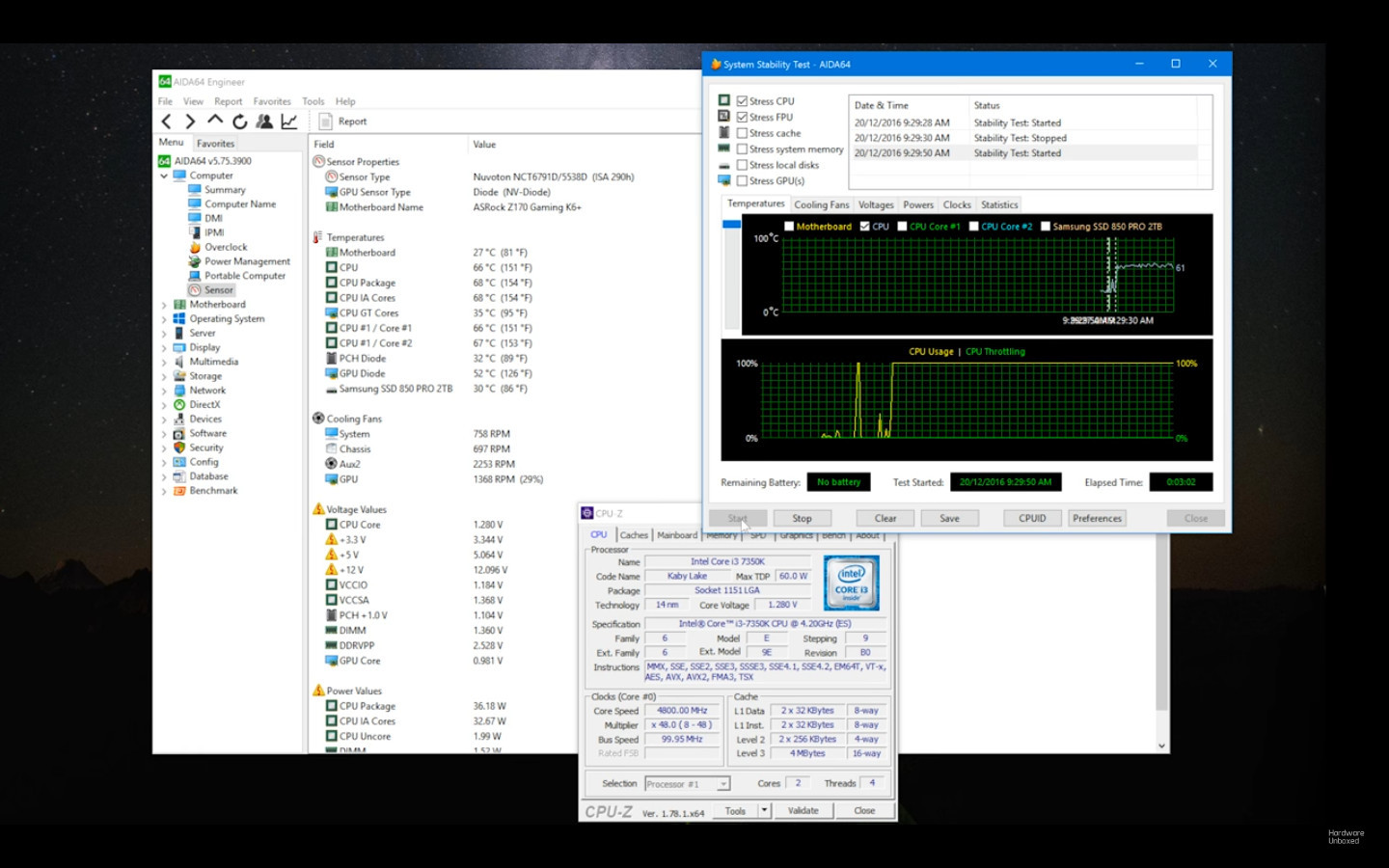Click the Config icon in tree
Viewport: 1389px width, 868px height.
tap(179, 462)
